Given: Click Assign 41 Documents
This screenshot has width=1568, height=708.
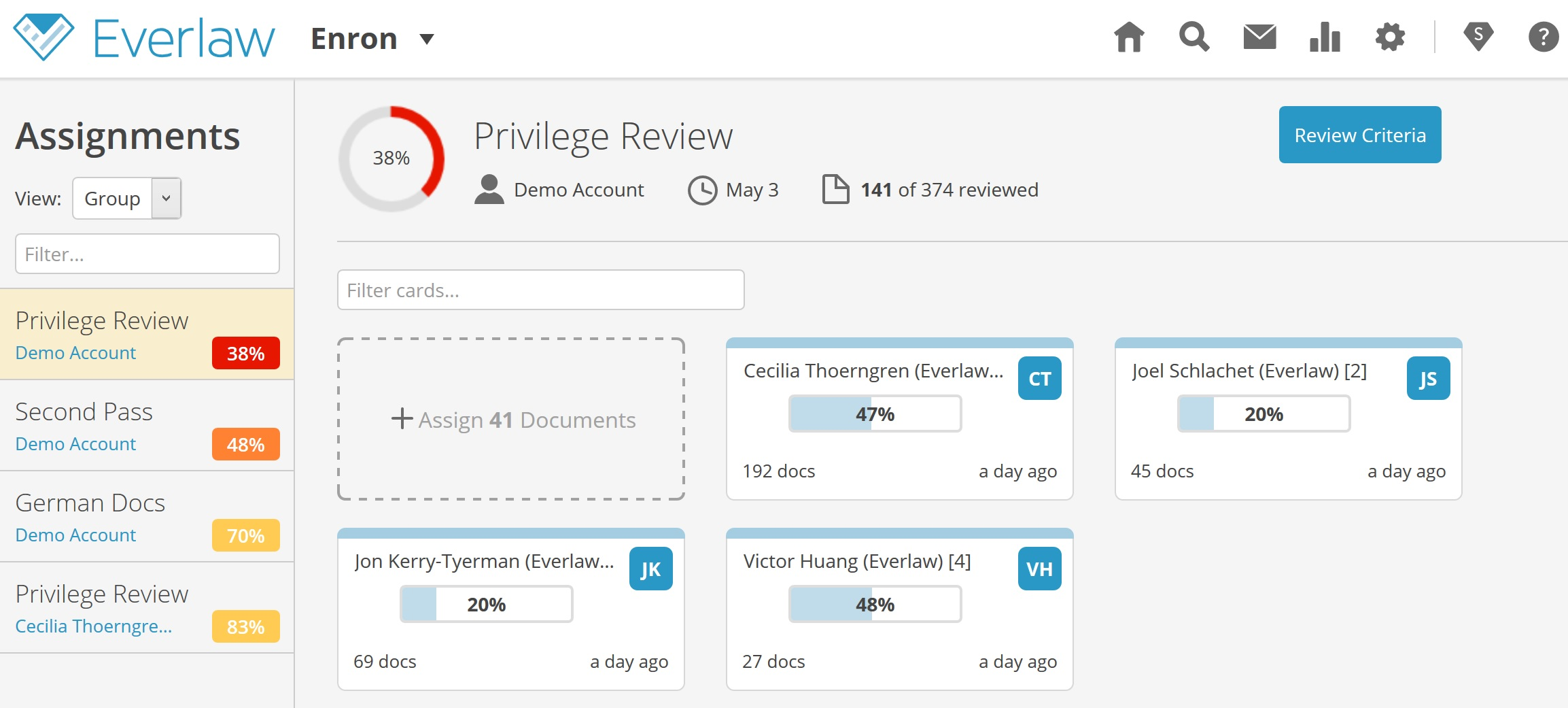Looking at the screenshot, I should click(513, 420).
